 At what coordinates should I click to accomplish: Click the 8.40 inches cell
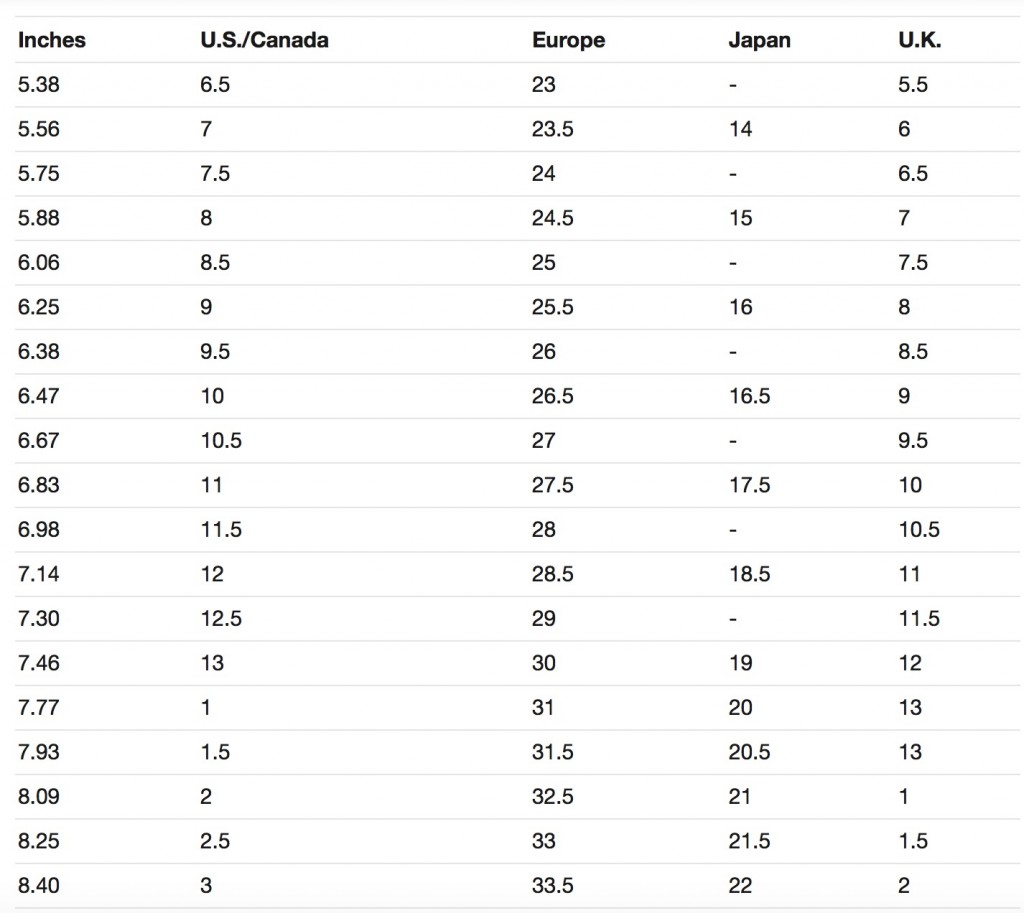[39, 885]
